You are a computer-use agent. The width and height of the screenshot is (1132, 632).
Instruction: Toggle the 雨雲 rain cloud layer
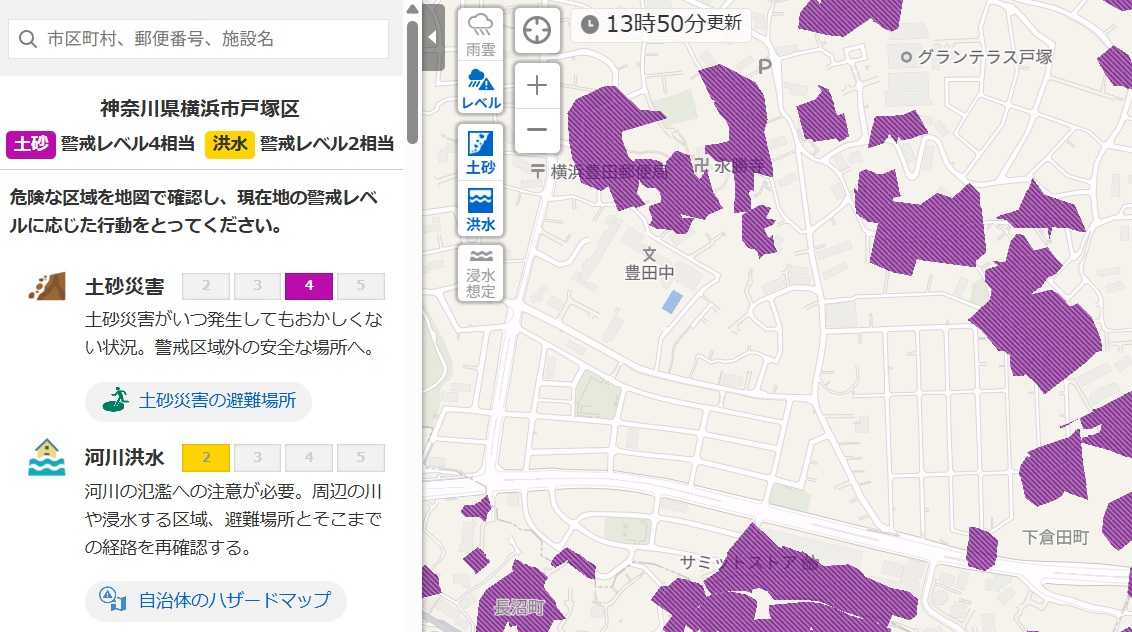(x=481, y=34)
